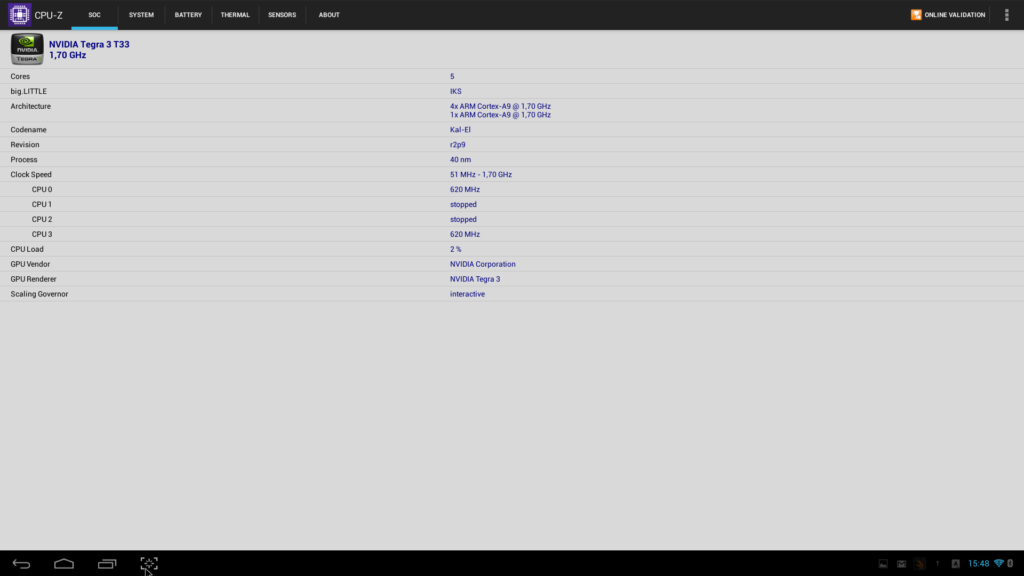Tap the orange Swype notification icon
This screenshot has height=576, width=1024.
click(920, 564)
